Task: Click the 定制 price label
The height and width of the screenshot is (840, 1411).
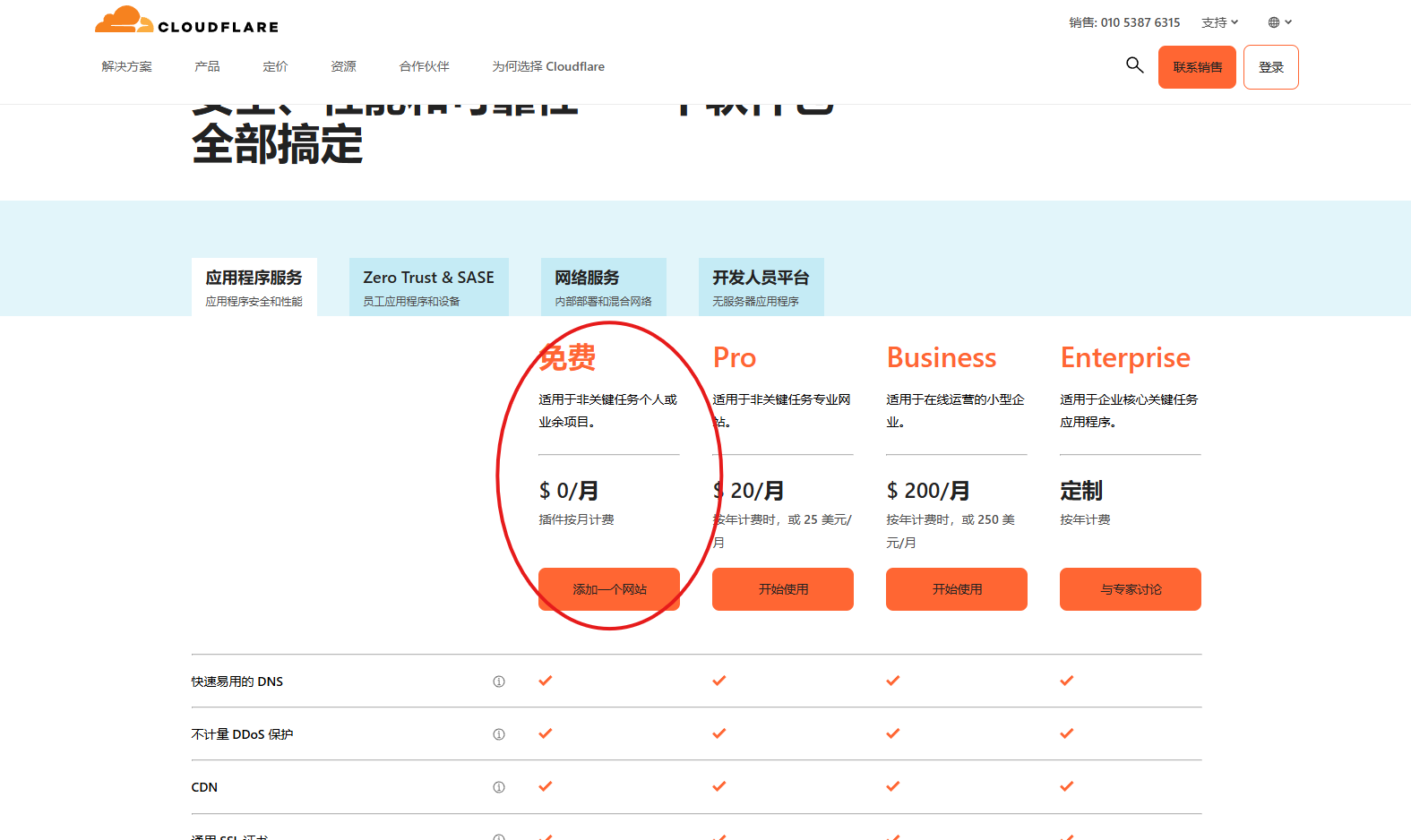Action: [1081, 491]
